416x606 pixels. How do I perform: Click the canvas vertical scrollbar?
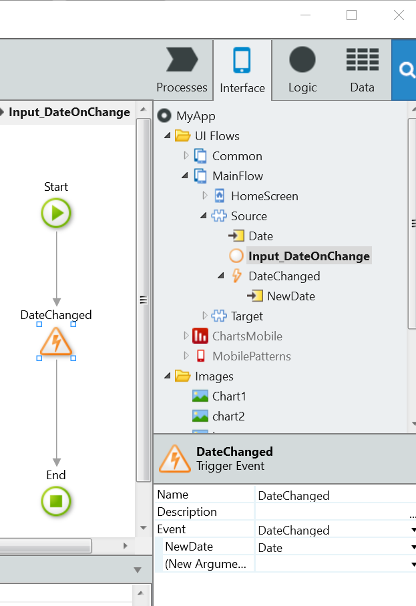(x=143, y=300)
